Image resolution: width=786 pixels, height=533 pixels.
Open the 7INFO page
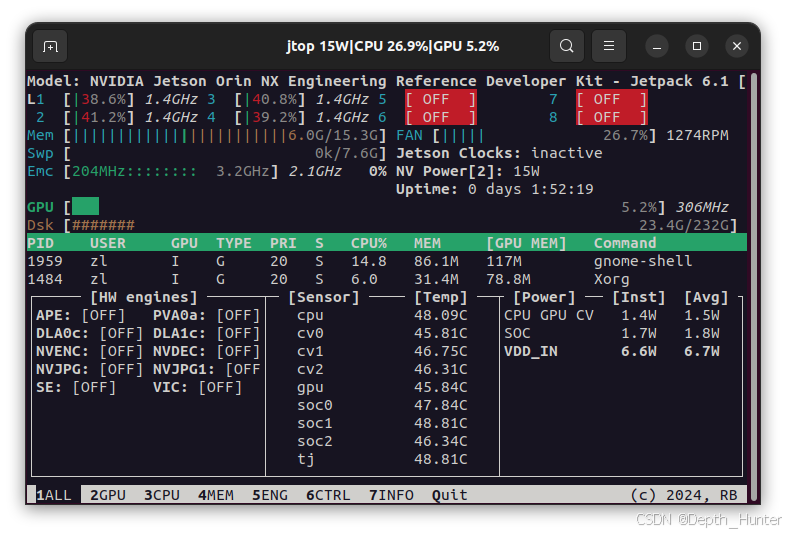pyautogui.click(x=391, y=495)
